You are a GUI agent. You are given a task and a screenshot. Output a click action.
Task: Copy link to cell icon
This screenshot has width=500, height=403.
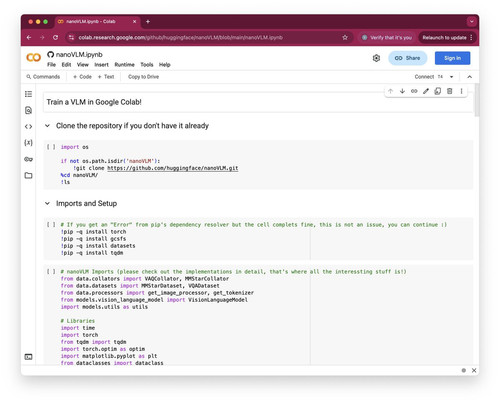click(414, 91)
